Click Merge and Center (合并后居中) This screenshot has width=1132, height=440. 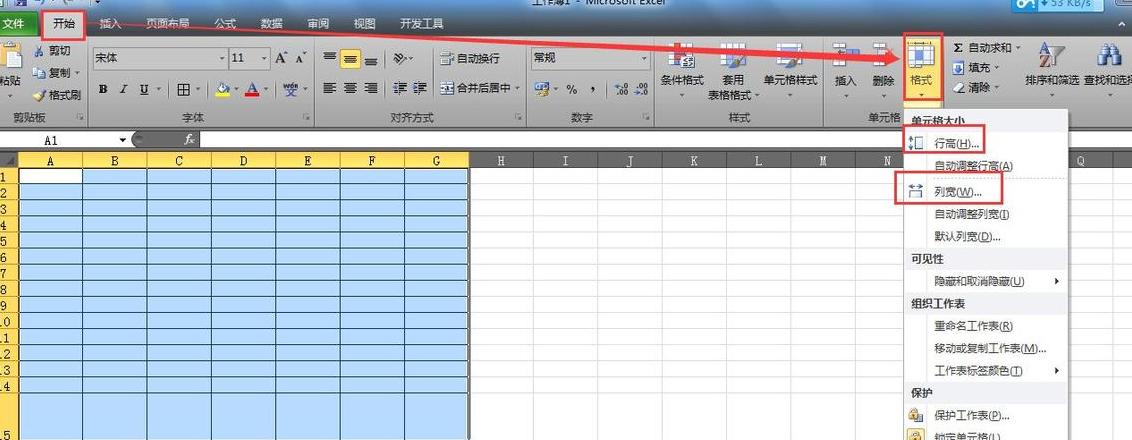(475, 88)
